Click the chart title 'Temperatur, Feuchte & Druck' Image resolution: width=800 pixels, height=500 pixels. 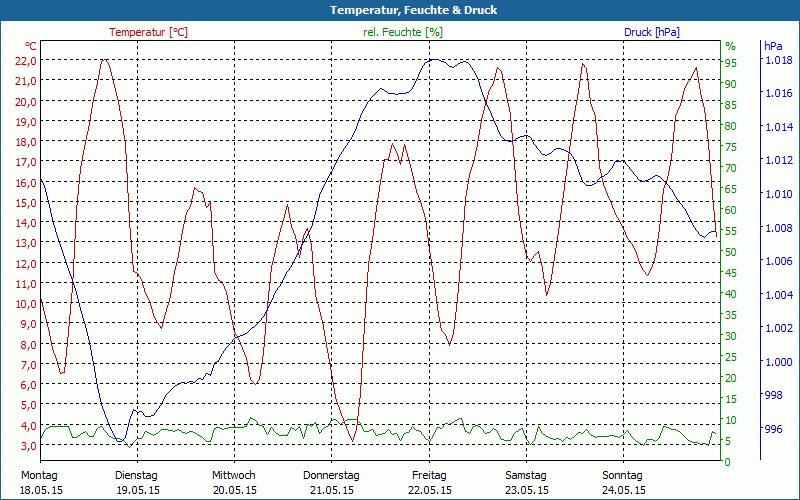[x=400, y=10]
